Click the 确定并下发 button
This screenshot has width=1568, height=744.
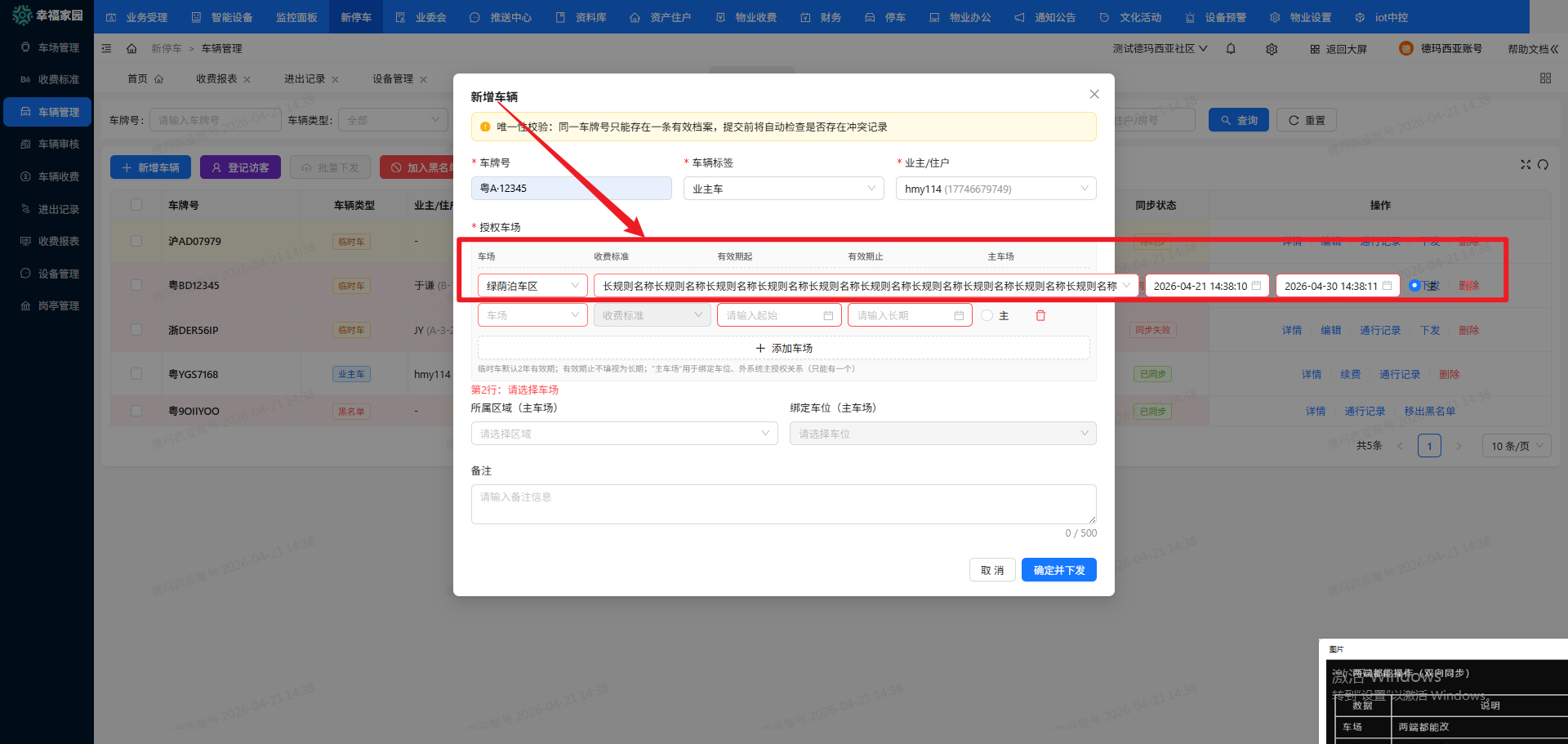(x=1058, y=570)
